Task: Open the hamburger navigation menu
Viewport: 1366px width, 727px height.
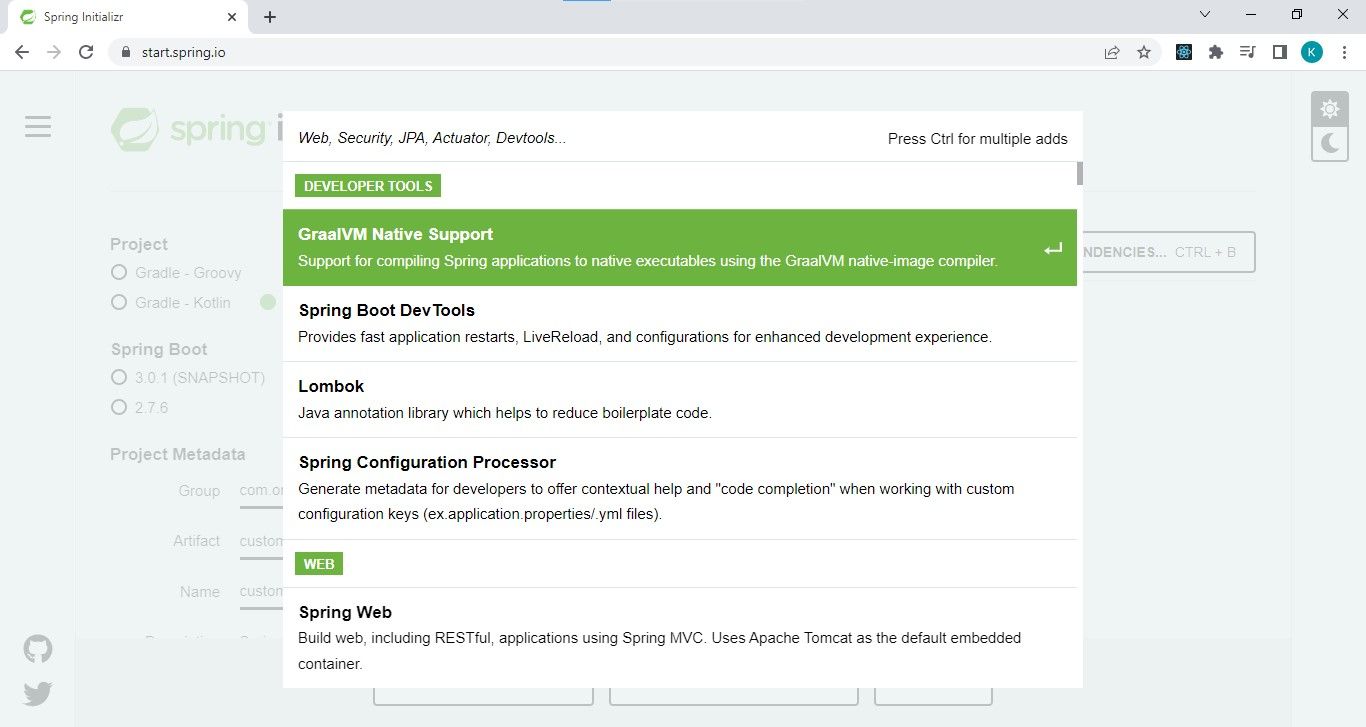Action: coord(38,126)
